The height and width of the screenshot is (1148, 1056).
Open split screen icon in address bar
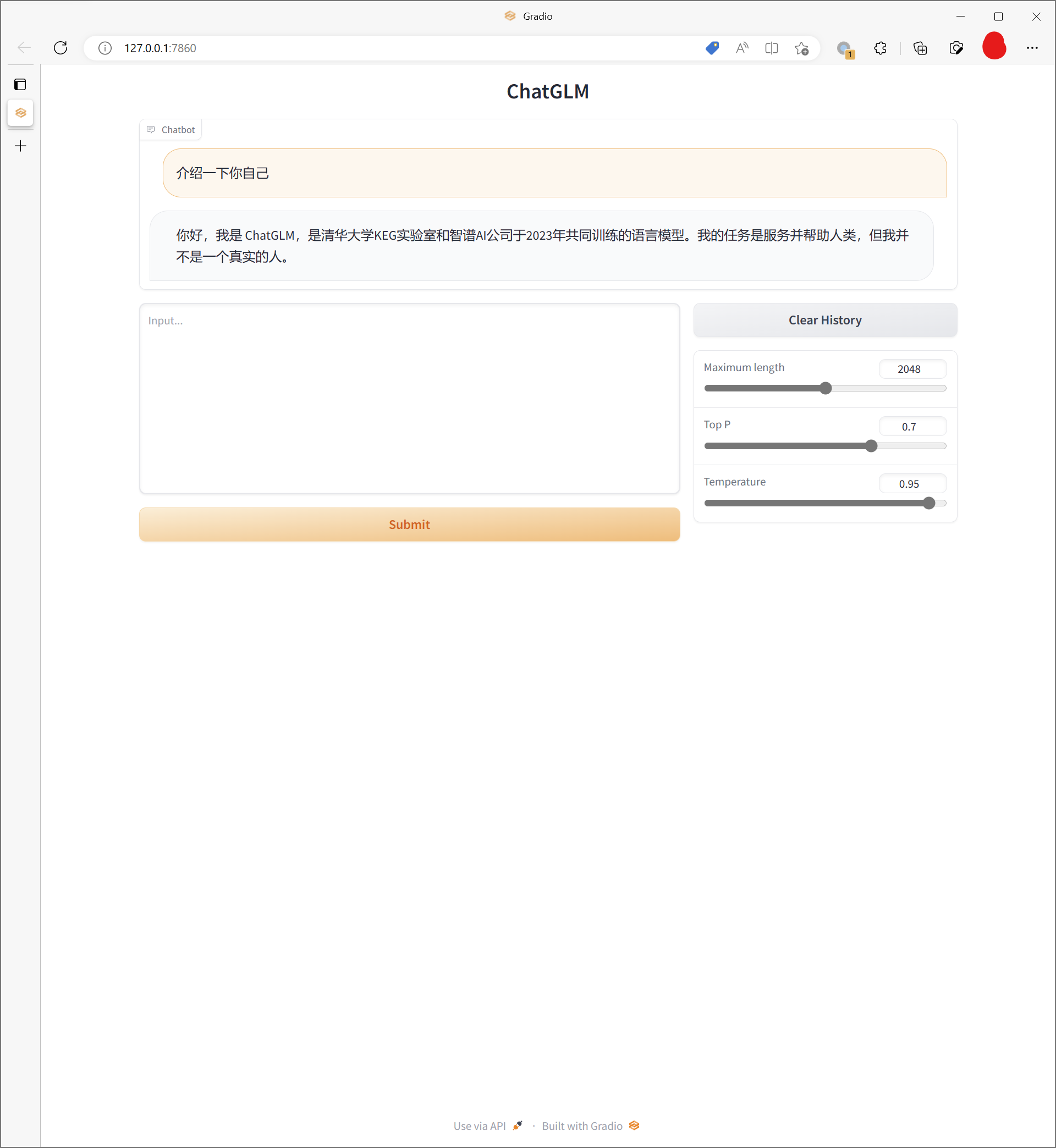(x=772, y=48)
